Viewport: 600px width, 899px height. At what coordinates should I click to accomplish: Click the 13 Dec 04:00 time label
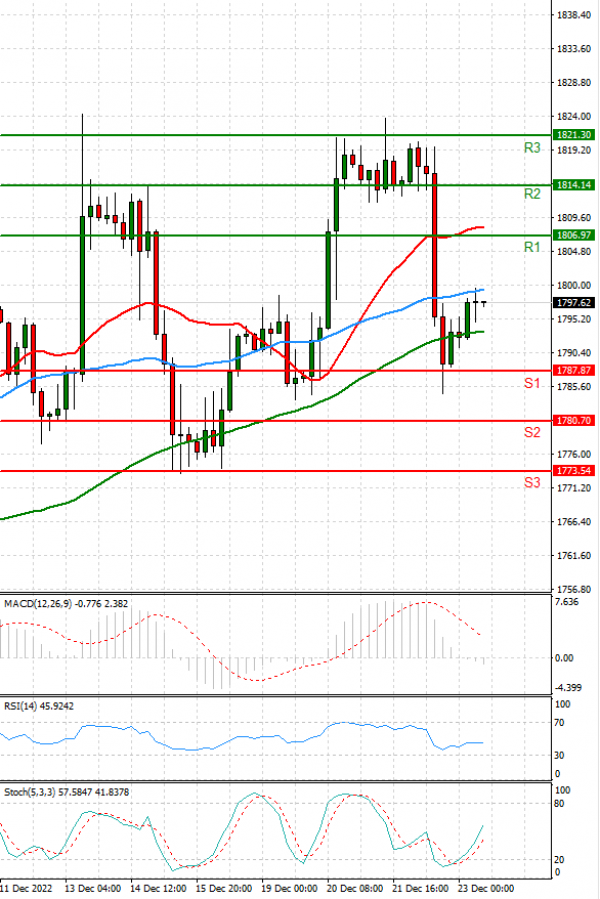tap(93, 889)
